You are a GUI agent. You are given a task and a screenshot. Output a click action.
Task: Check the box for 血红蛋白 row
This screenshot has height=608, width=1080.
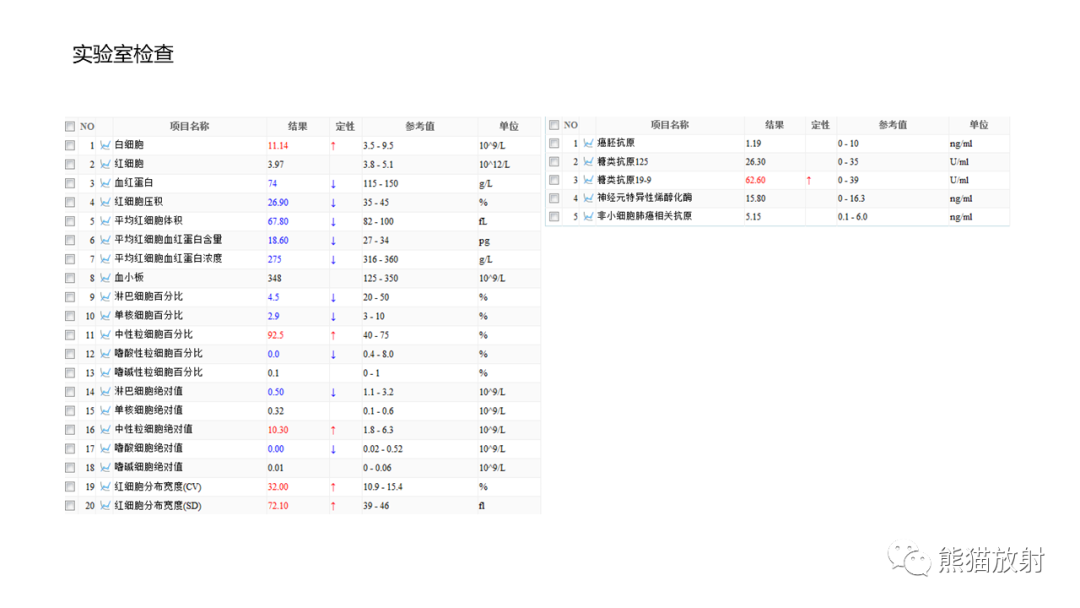click(70, 183)
